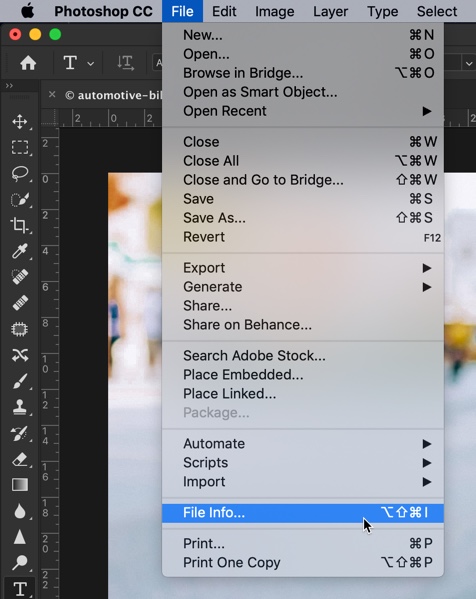Choose New... from File menu

303,35
